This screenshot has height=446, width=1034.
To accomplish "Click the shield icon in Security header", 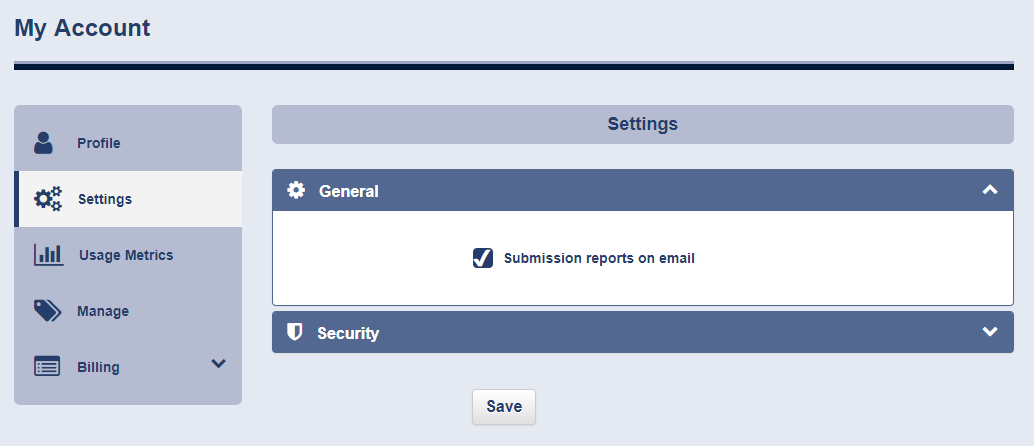I will 295,332.
